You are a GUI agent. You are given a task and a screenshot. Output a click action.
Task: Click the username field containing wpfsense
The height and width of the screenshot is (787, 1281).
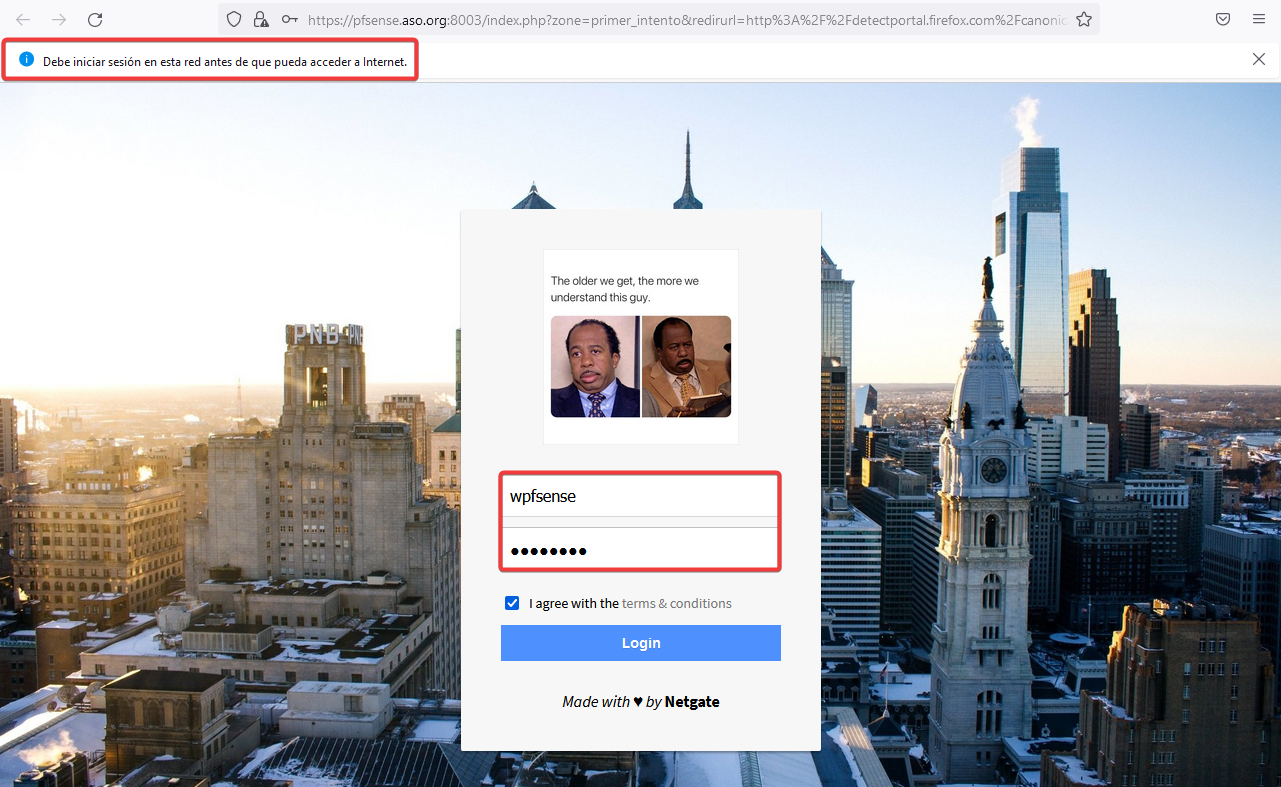click(x=640, y=496)
